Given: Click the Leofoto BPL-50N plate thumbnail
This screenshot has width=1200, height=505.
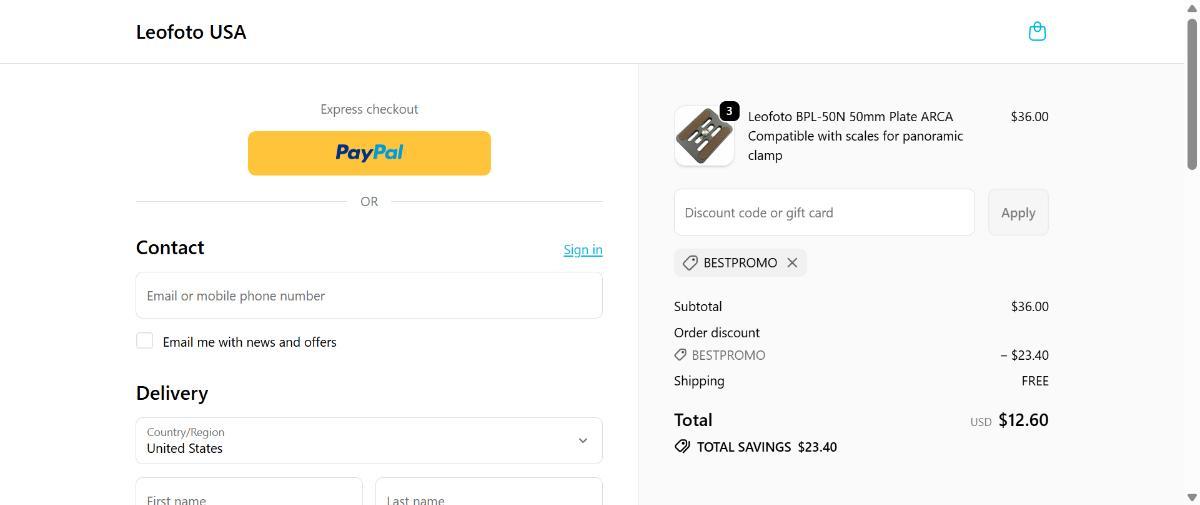Looking at the screenshot, I should tap(703, 137).
